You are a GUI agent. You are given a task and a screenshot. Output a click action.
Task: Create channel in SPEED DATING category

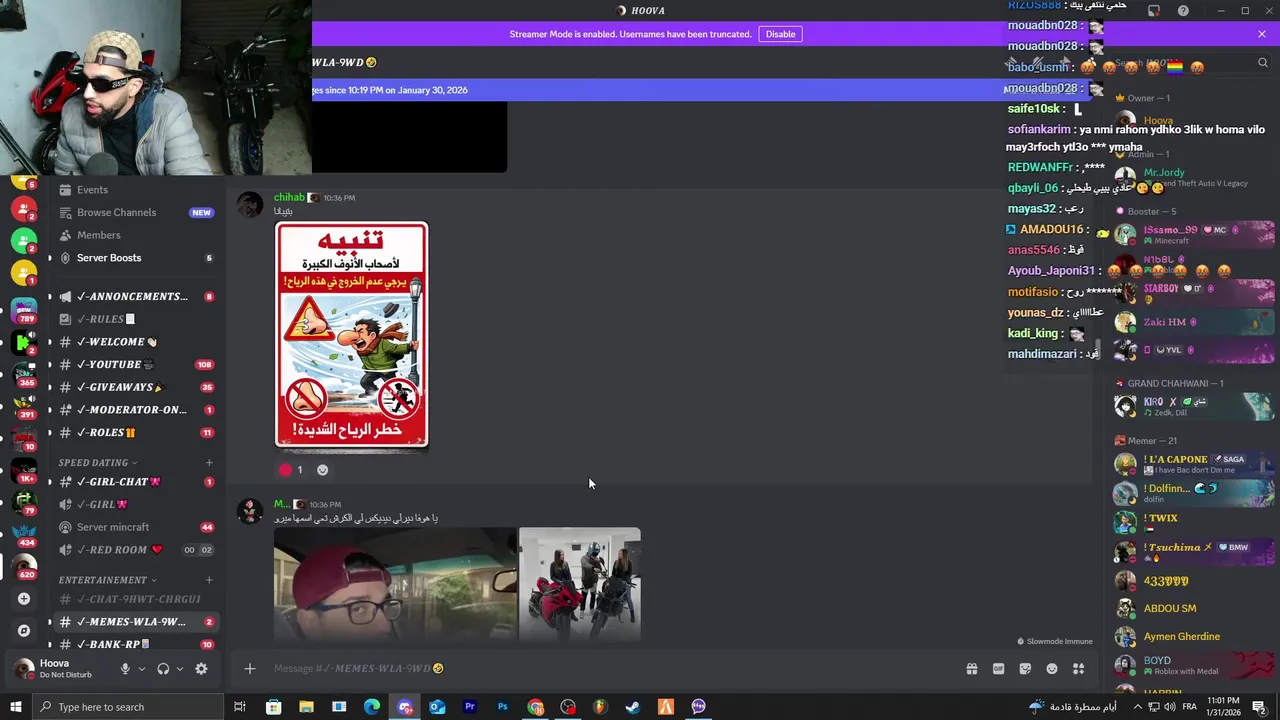click(x=209, y=463)
